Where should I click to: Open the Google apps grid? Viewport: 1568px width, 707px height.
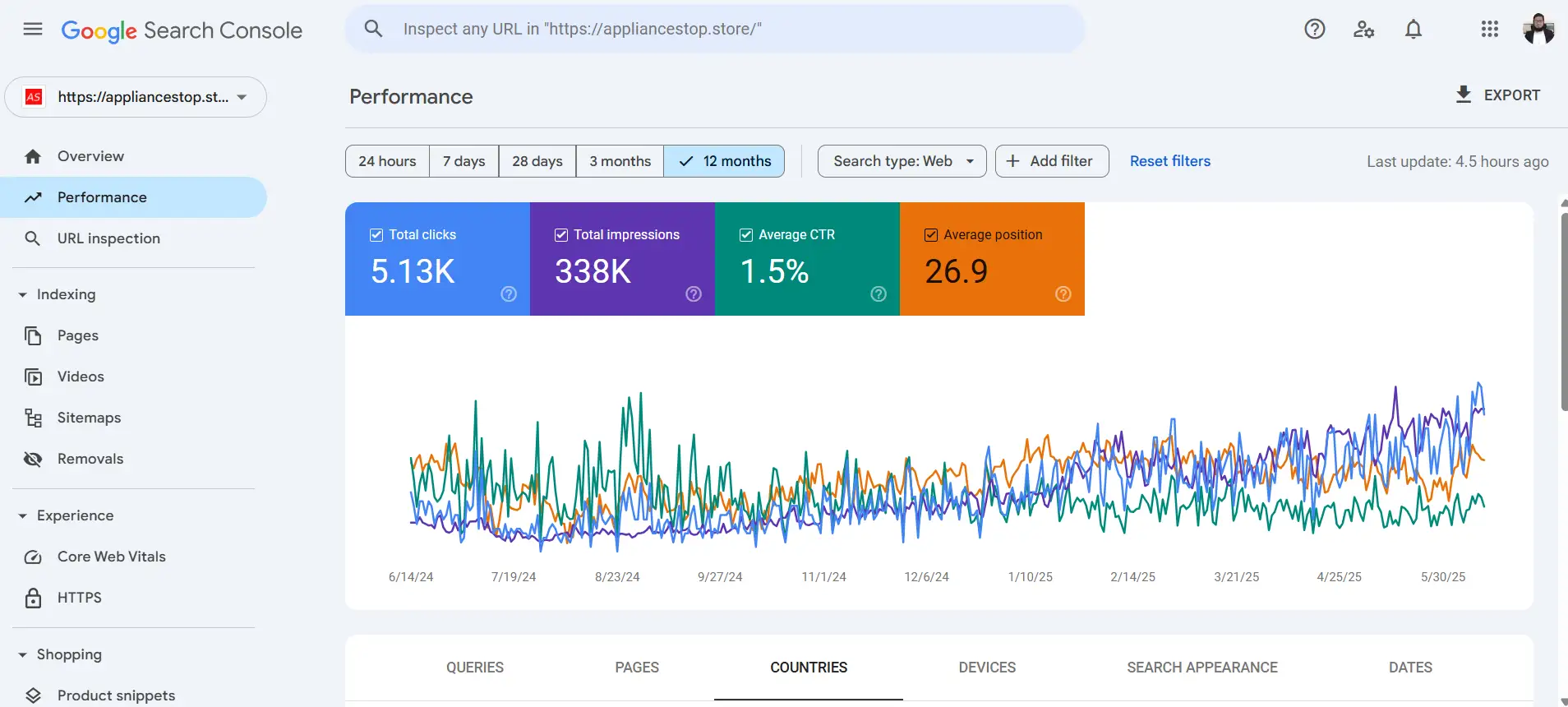[x=1489, y=30]
